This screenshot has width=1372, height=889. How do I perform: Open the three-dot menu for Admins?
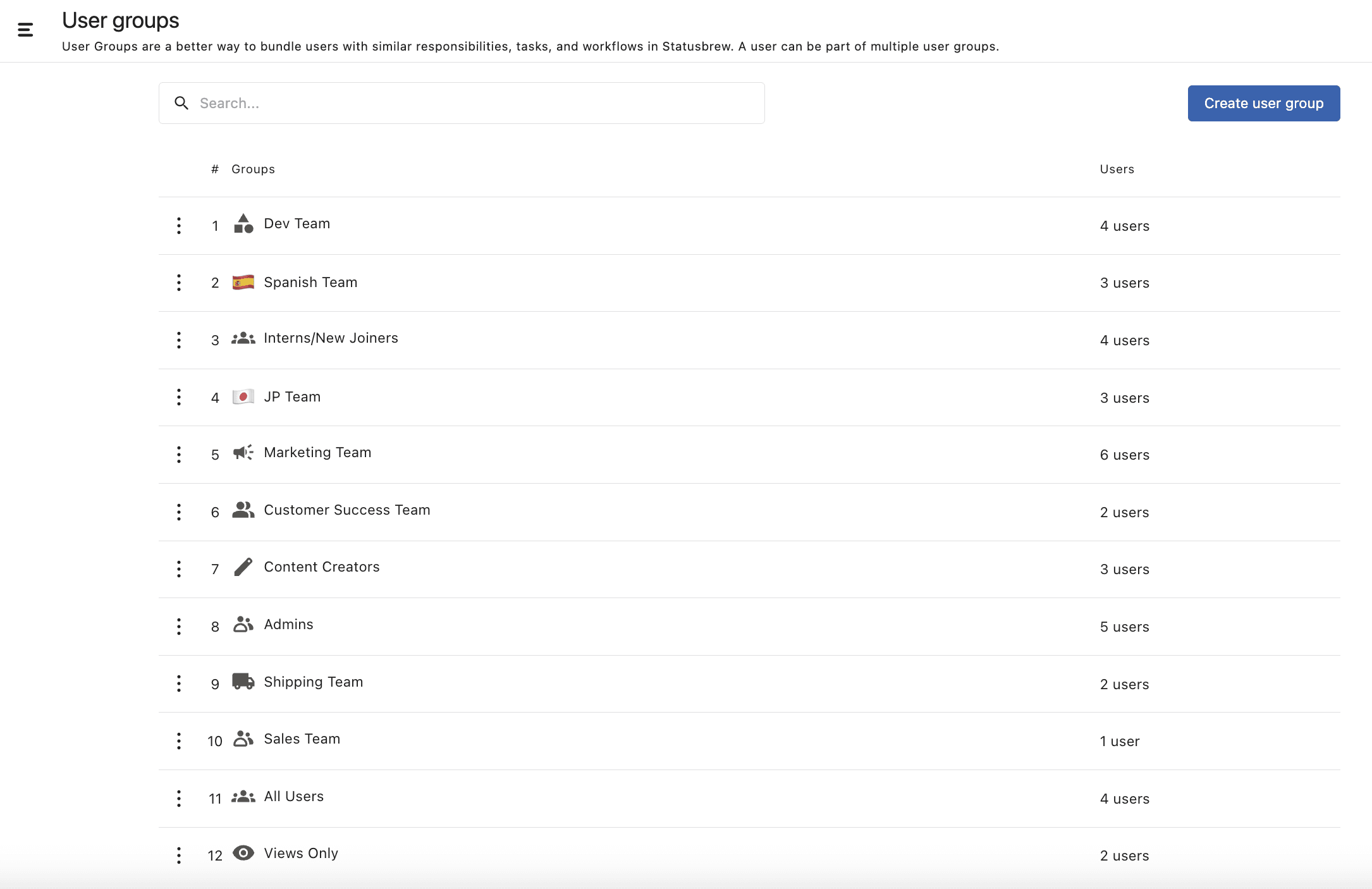click(179, 627)
